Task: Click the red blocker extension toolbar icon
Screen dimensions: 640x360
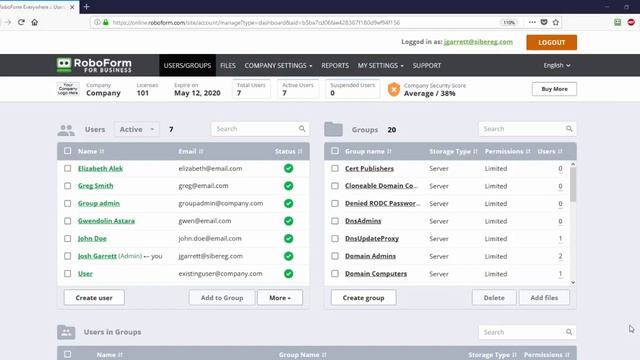Action: (x=631, y=22)
